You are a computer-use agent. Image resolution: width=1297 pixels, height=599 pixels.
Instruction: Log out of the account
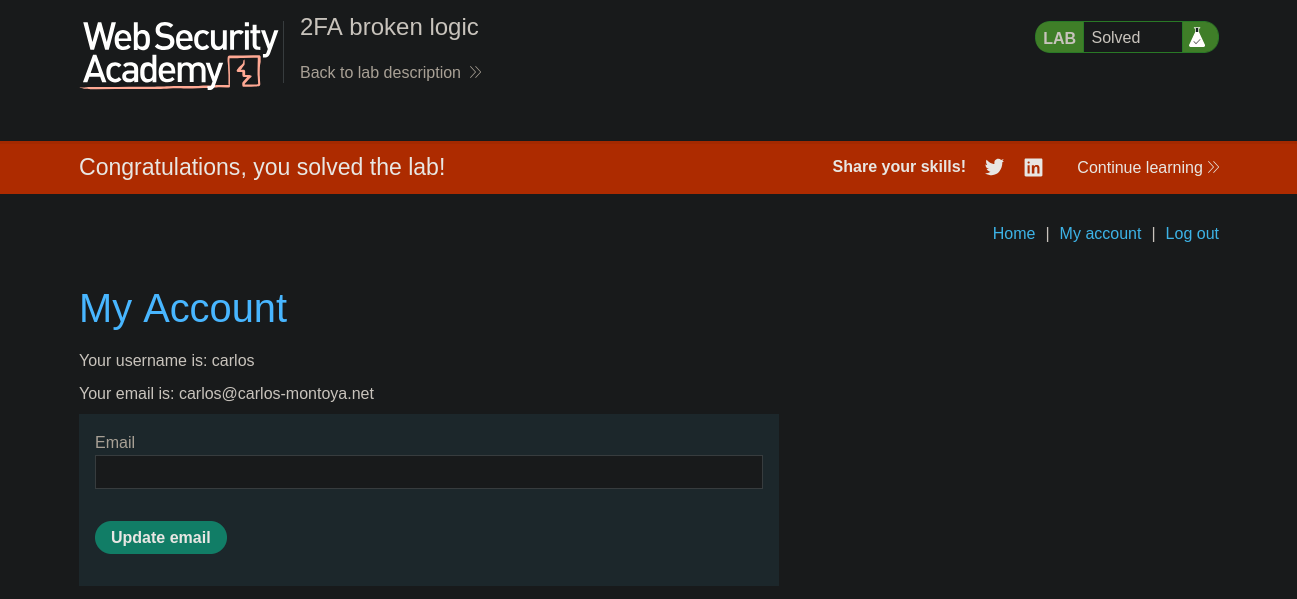point(1192,233)
